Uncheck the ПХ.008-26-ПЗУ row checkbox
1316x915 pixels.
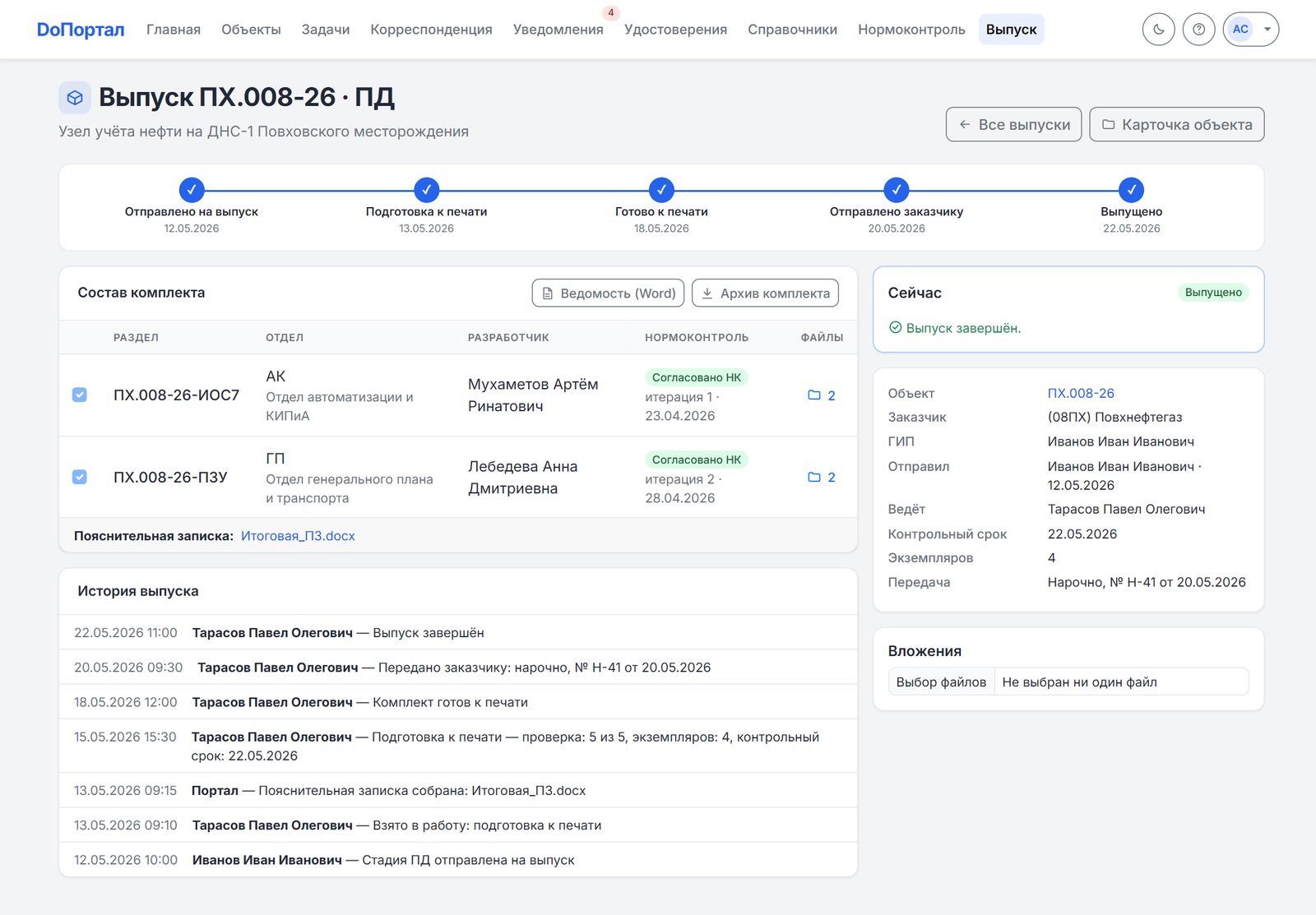80,477
